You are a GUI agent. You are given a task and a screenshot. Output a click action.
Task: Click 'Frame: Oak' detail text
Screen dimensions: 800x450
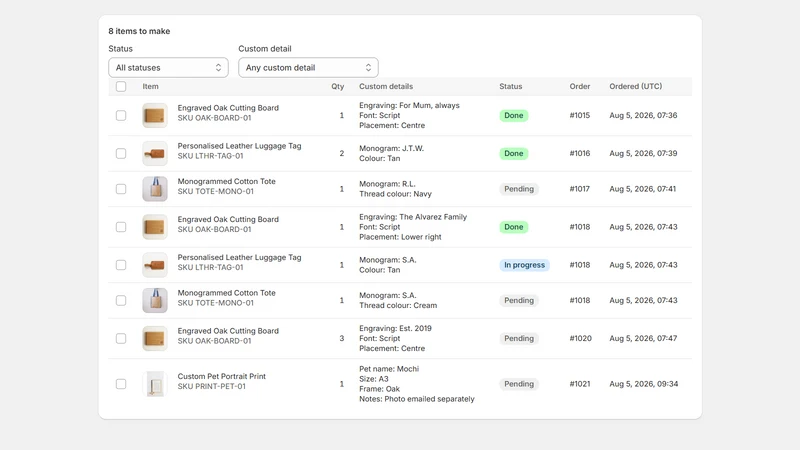(379, 389)
